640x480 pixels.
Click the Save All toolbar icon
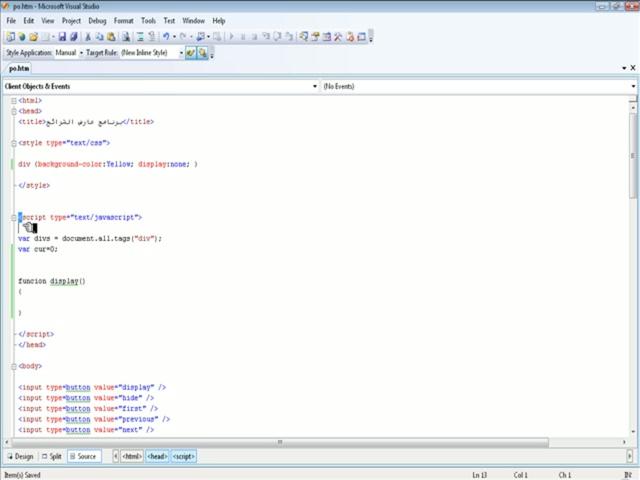(74, 37)
